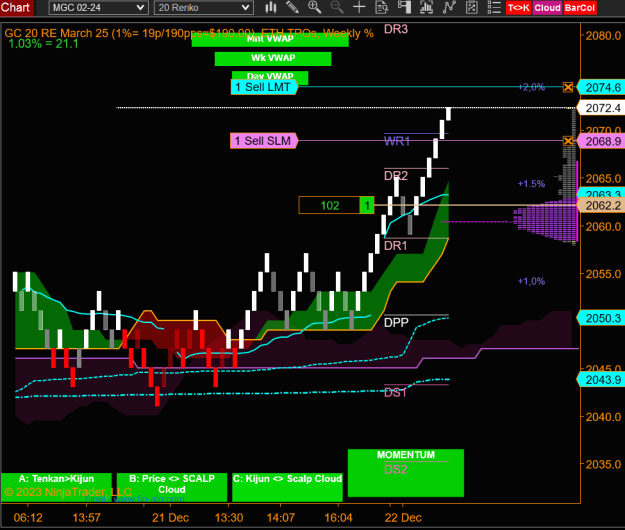Click the 1.03% = 21.1 readout

pyautogui.click(x=43, y=43)
